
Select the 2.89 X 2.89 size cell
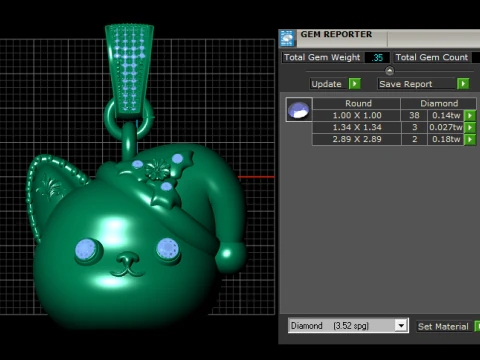pos(357,139)
